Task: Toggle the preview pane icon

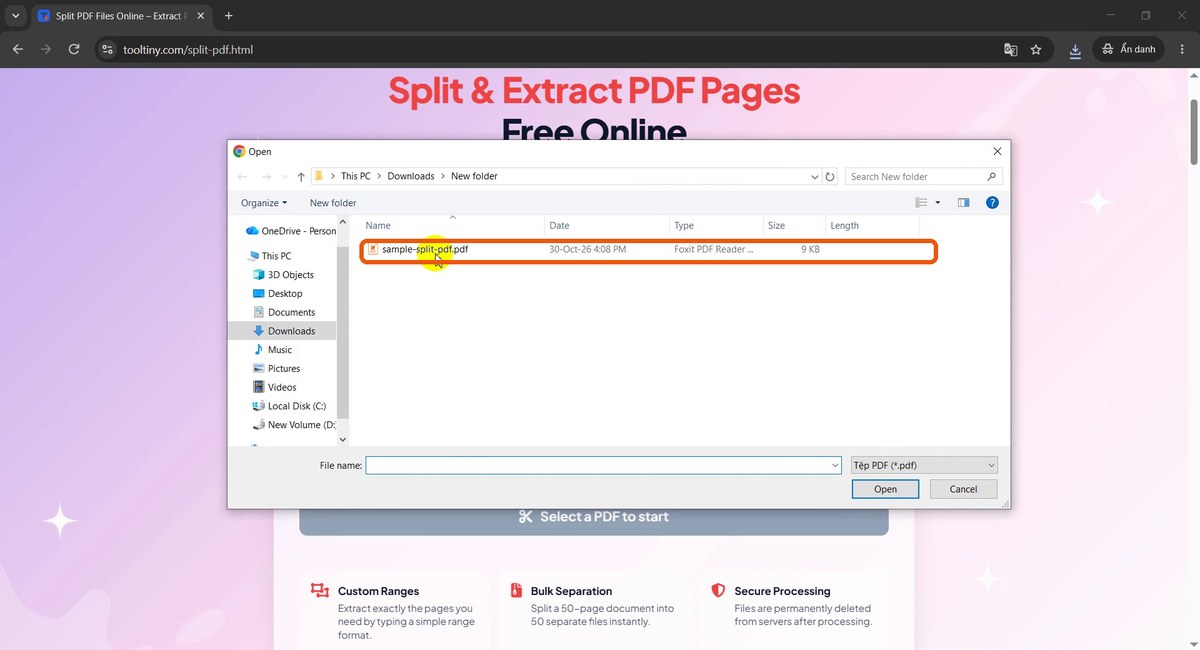Action: [x=963, y=203]
